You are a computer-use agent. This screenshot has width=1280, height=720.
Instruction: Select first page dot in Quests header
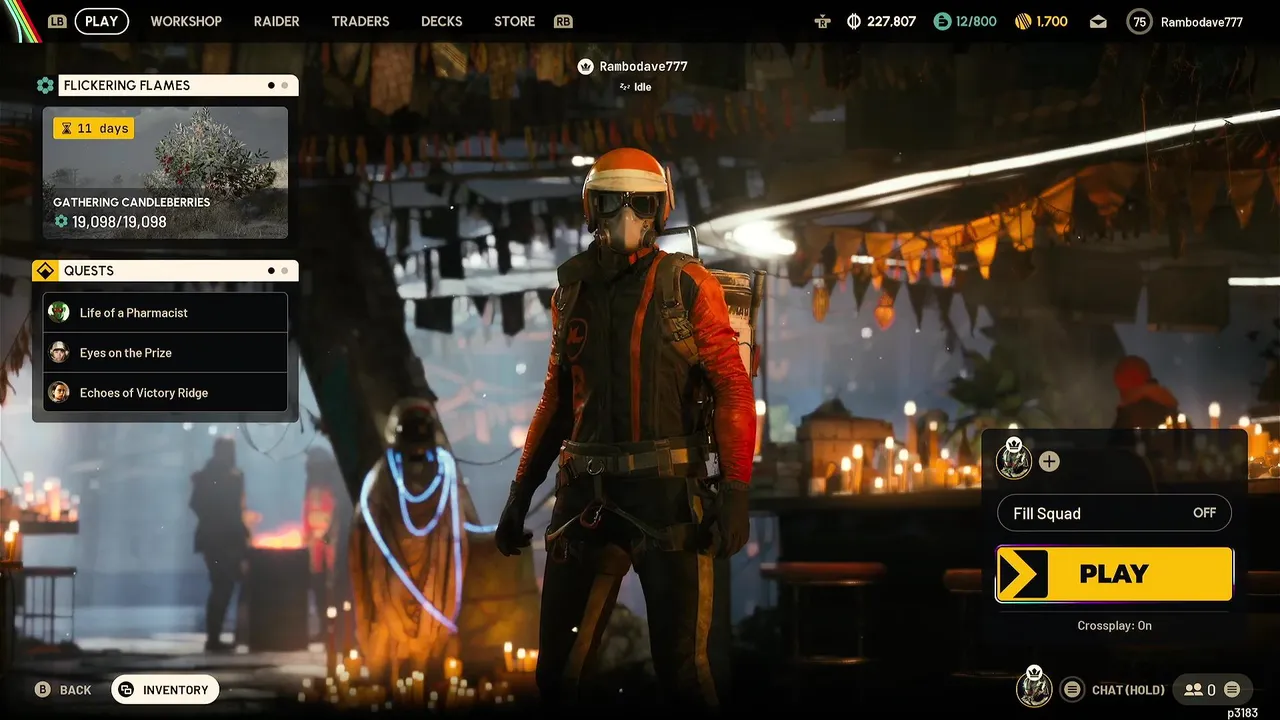point(271,270)
